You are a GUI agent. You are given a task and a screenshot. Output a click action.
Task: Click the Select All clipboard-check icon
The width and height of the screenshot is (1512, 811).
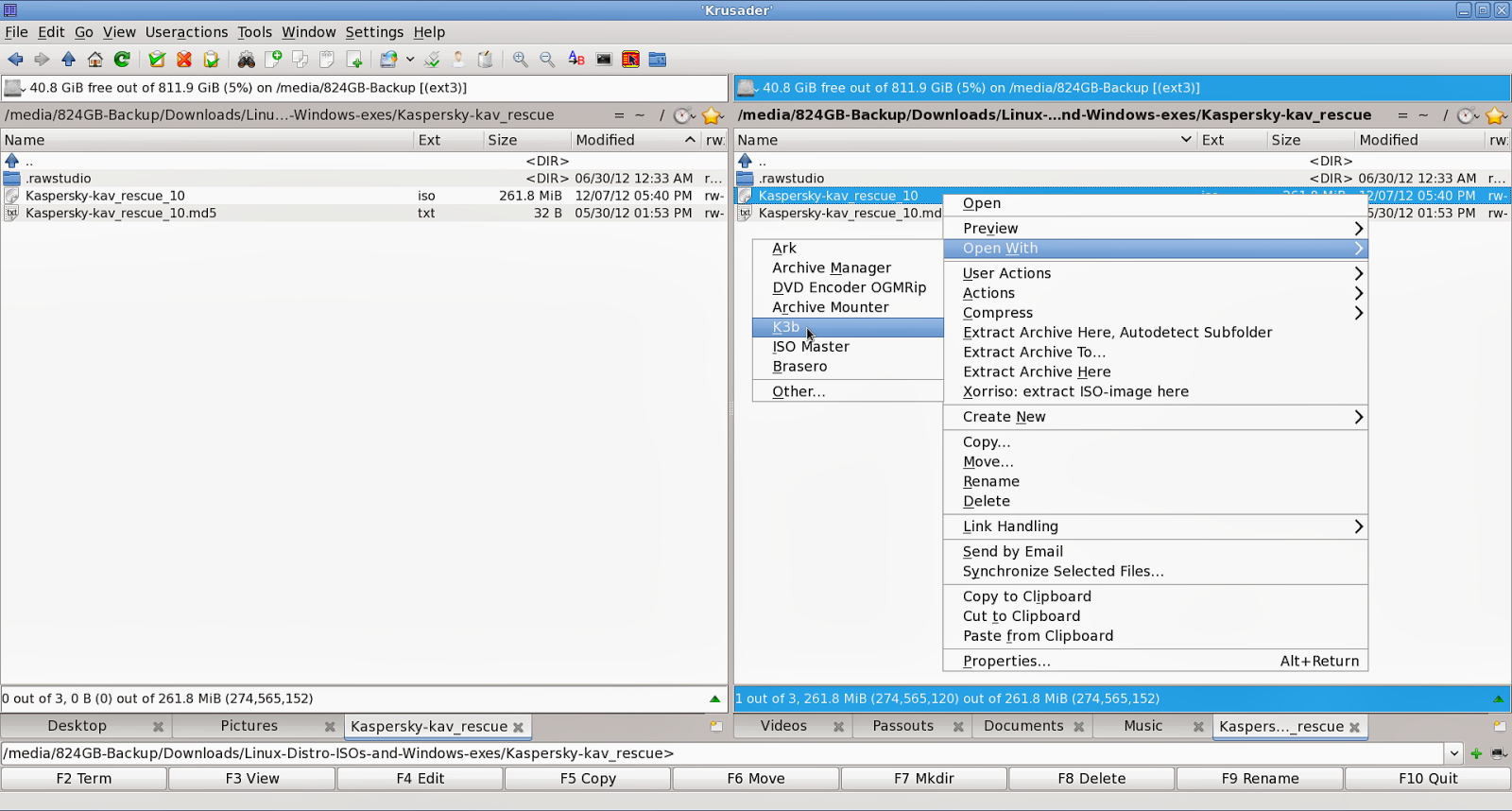(157, 60)
